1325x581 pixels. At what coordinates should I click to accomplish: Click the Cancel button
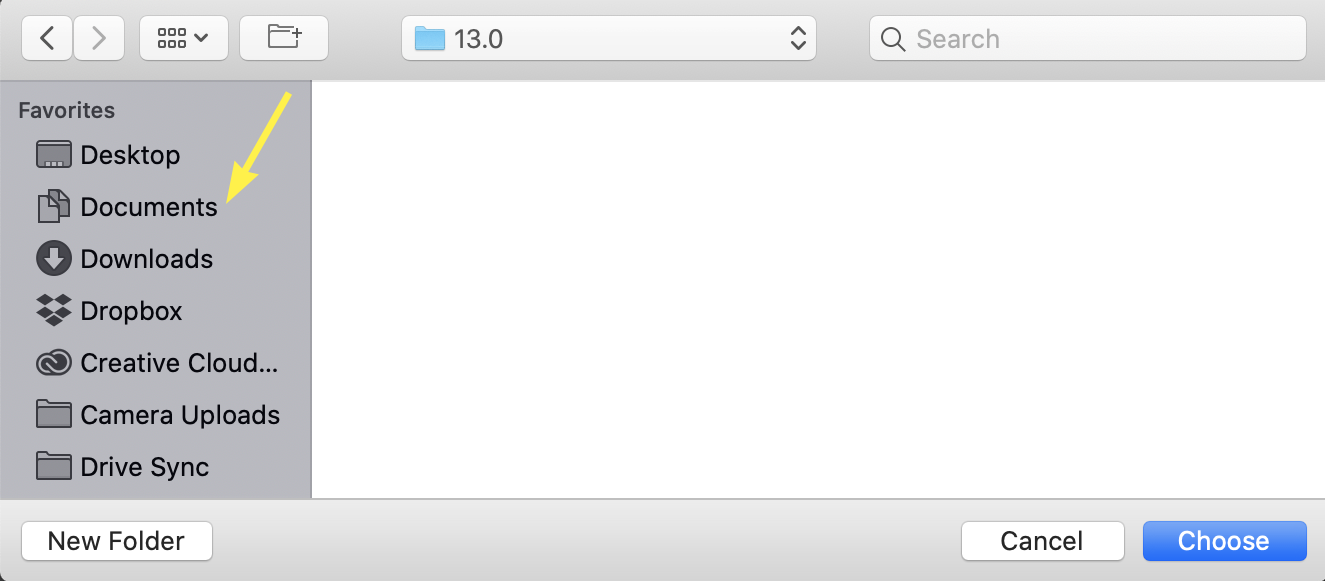pos(1042,541)
